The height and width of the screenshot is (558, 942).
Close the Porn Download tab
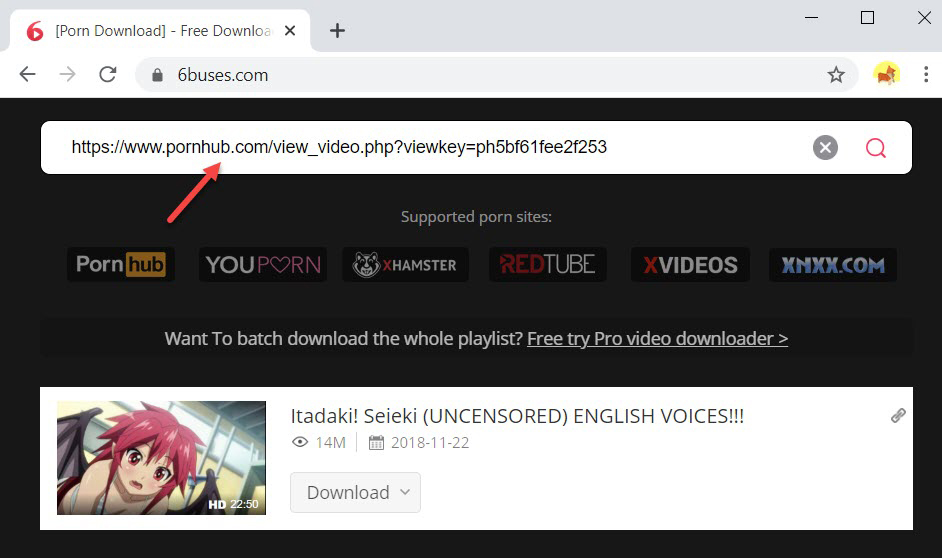[290, 31]
